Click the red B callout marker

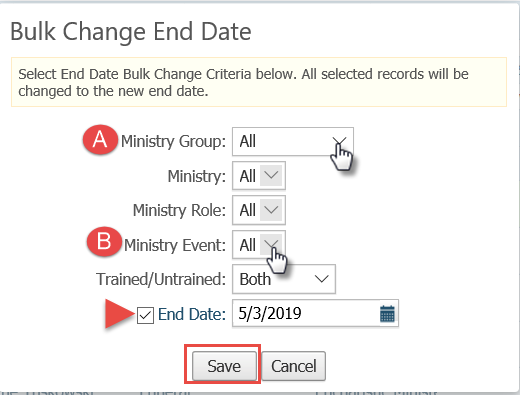[x=104, y=242]
